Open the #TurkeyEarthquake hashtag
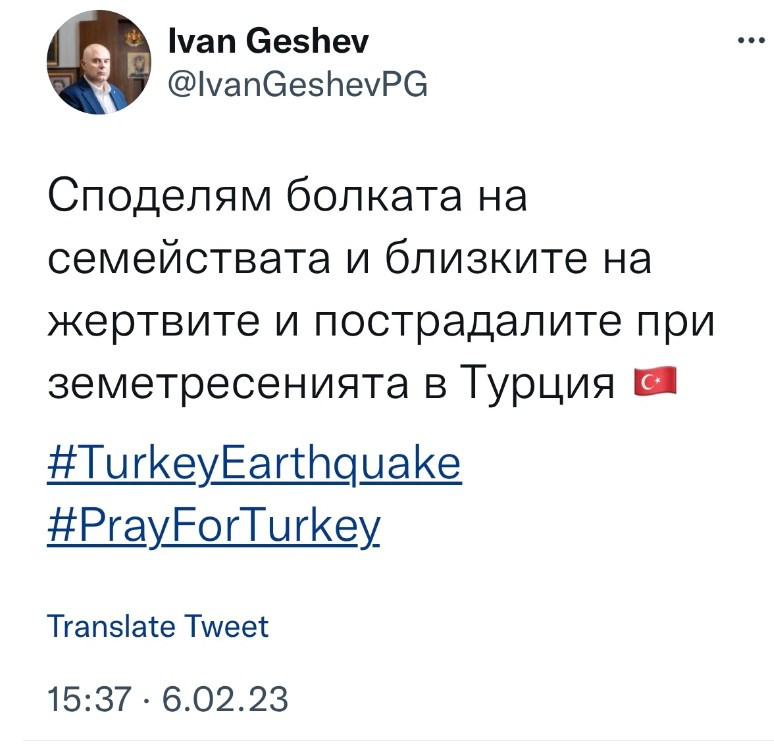This screenshot has width=774, height=756. 254,463
